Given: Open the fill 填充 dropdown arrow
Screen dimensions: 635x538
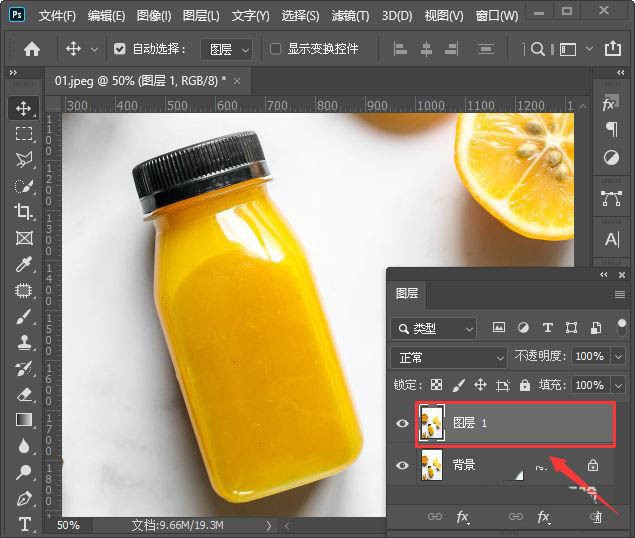Looking at the screenshot, I should point(618,385).
